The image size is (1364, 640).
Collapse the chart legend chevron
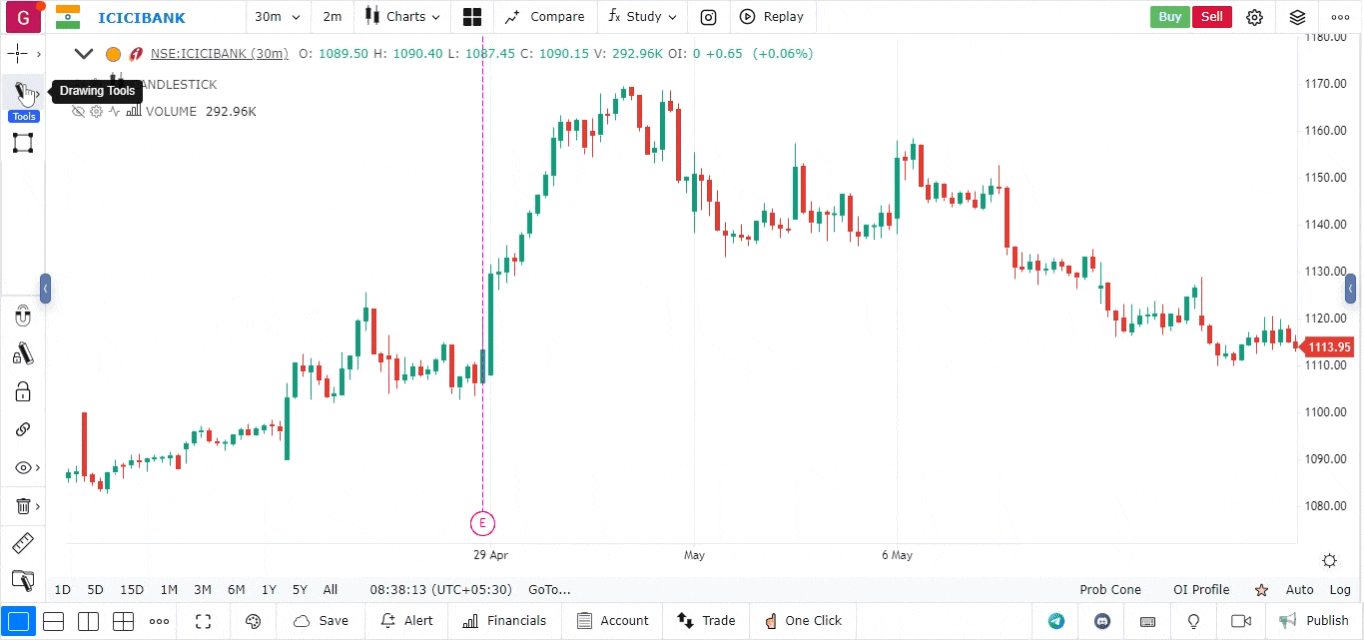[84, 54]
